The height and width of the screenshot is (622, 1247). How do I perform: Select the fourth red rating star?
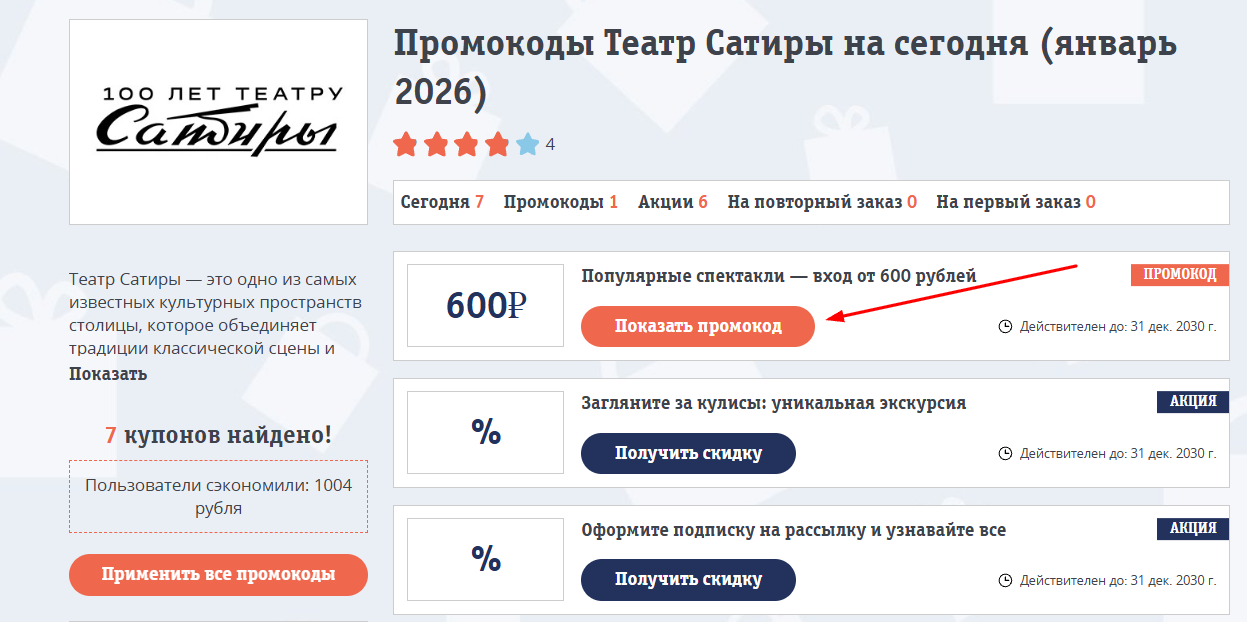[496, 144]
